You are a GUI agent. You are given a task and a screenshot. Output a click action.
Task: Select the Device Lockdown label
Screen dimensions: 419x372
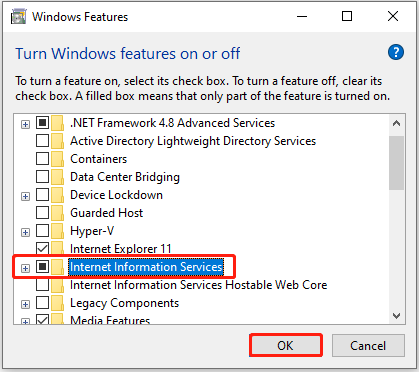(116, 195)
